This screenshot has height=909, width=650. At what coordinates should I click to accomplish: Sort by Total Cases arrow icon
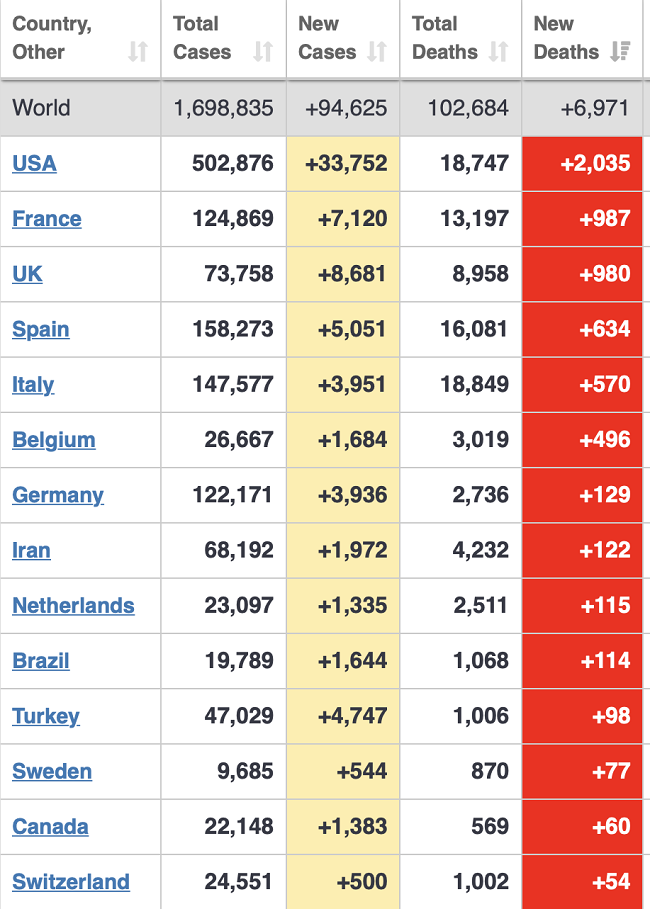(263, 52)
